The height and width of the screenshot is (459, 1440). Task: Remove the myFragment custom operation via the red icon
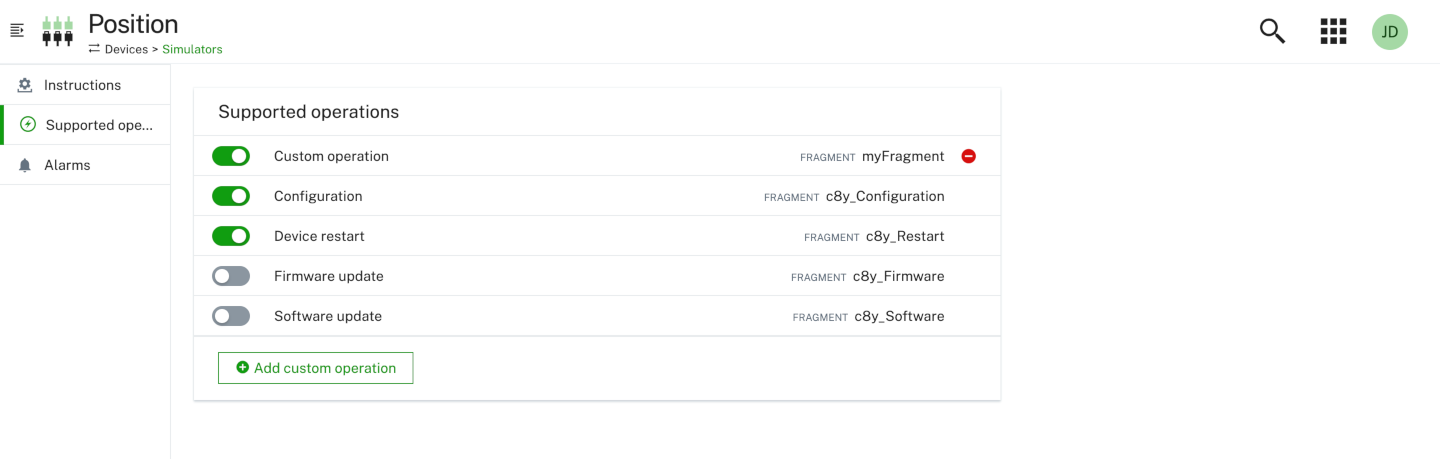pos(968,156)
